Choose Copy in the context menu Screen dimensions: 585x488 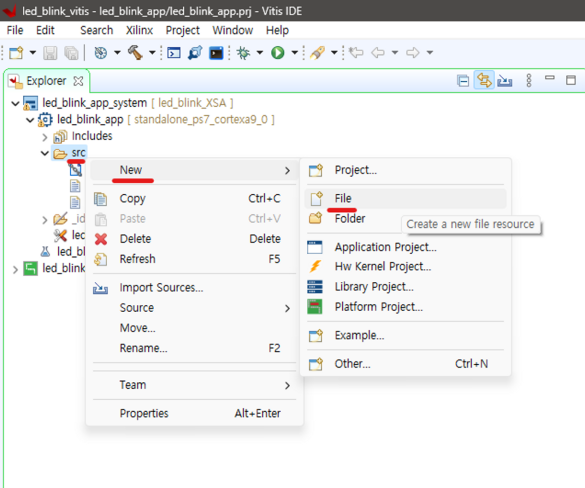(194, 199)
